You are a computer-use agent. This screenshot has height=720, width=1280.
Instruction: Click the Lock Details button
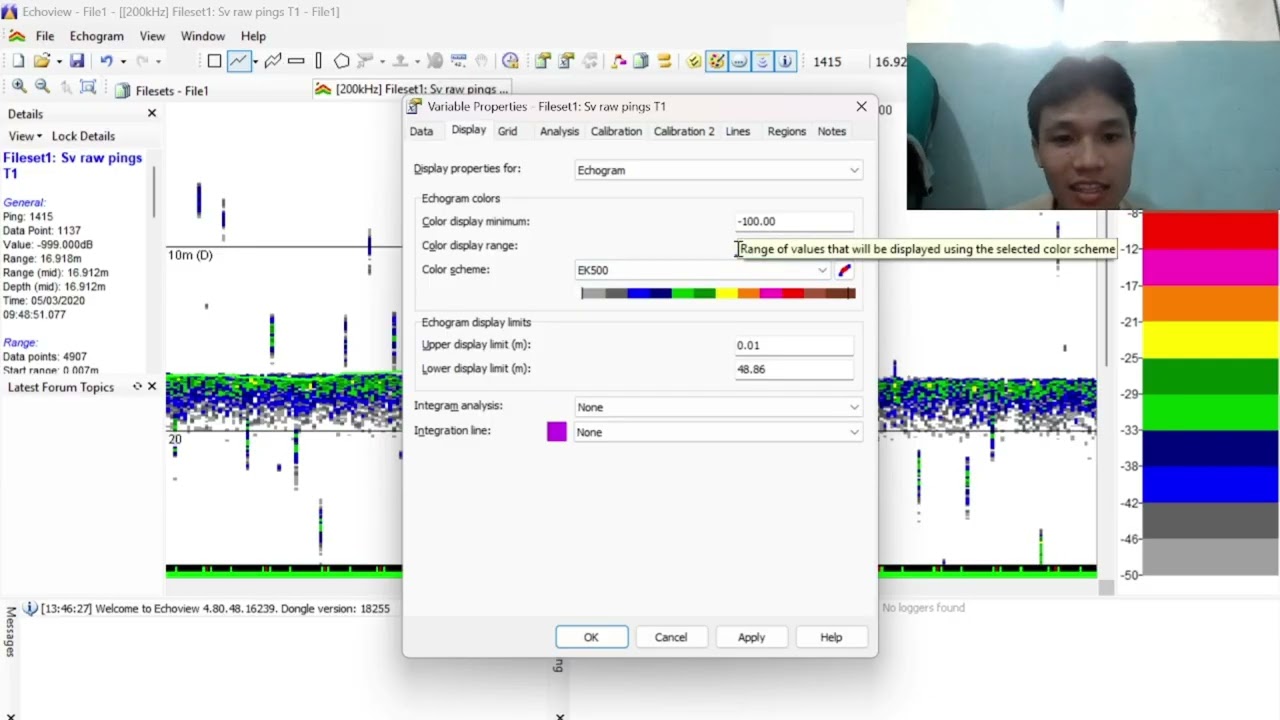[x=83, y=136]
